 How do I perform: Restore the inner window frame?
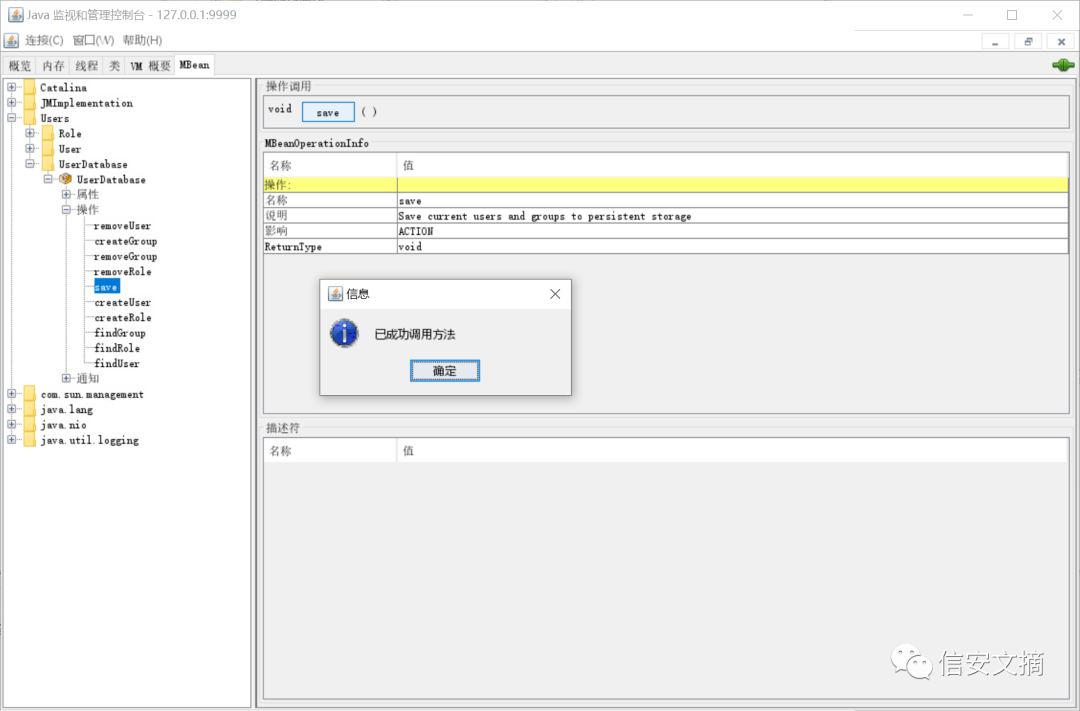[1028, 41]
